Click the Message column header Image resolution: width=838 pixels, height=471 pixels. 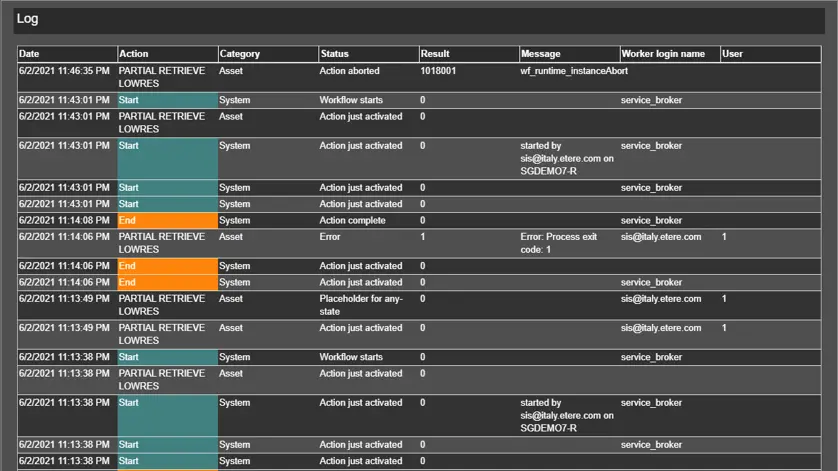click(541, 54)
